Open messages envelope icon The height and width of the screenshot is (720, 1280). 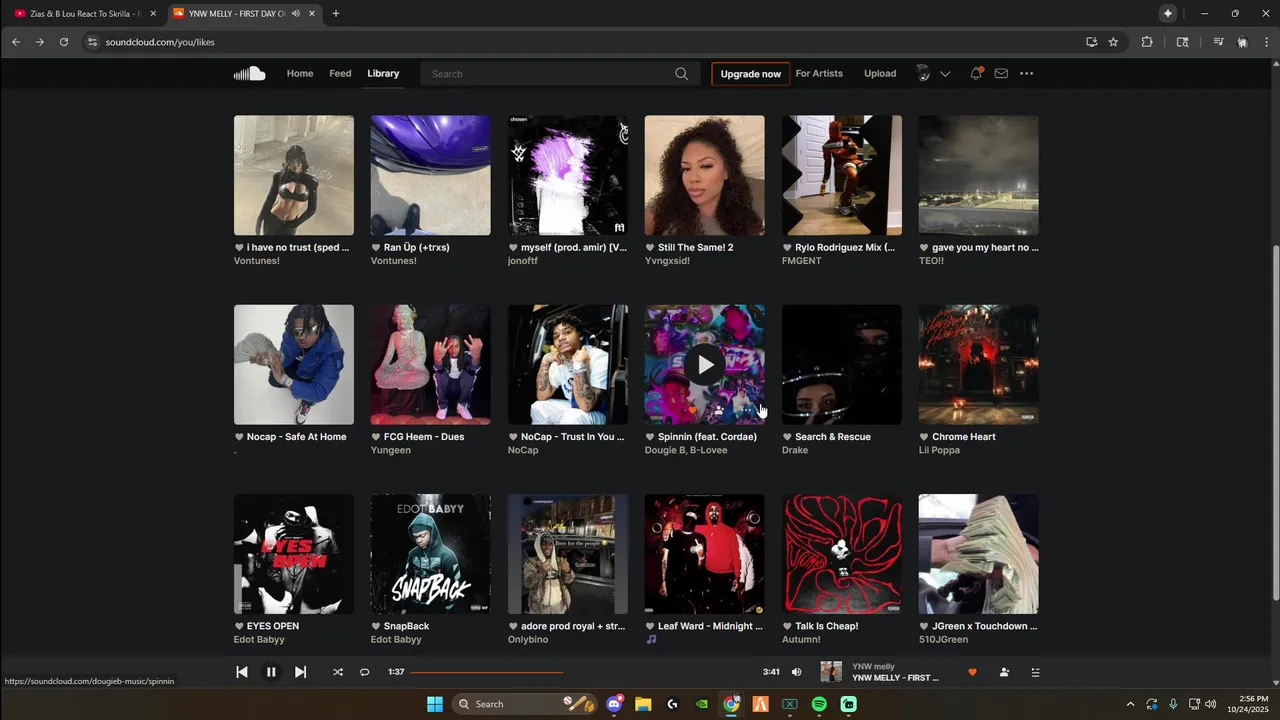coord(1001,73)
